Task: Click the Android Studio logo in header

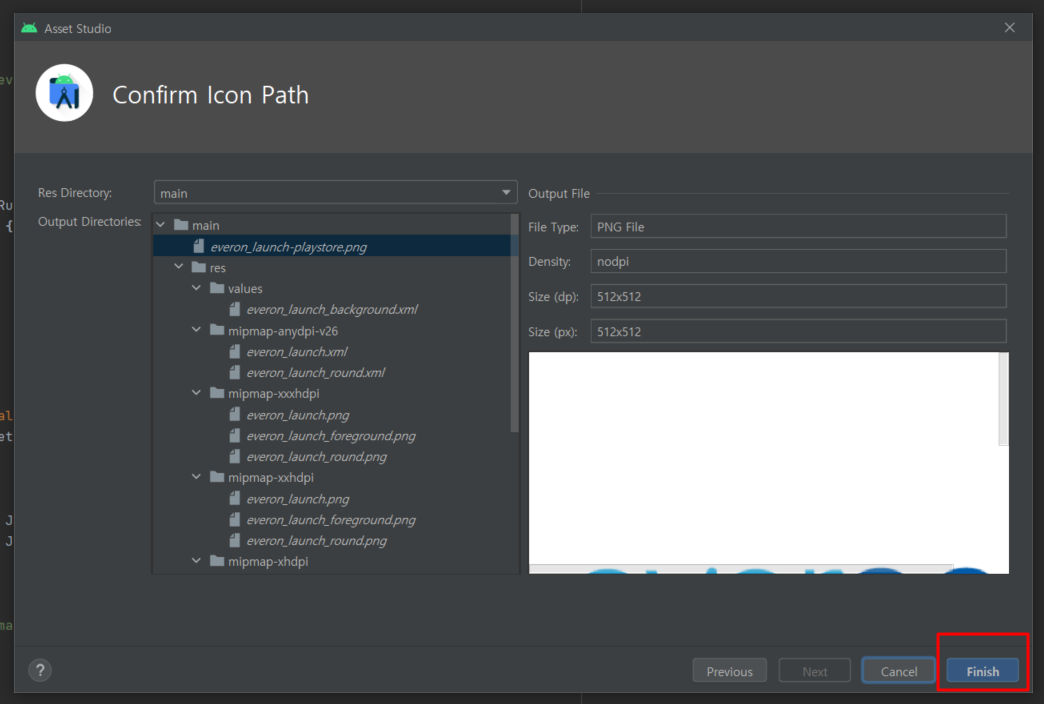Action: pos(64,93)
